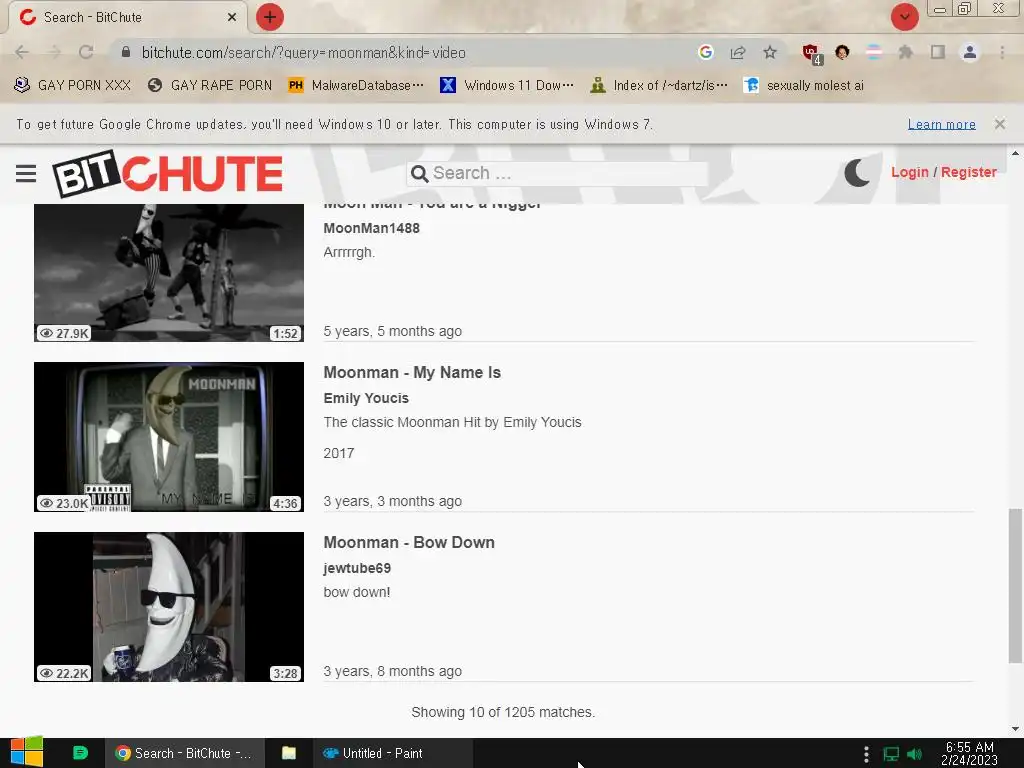The width and height of the screenshot is (1024, 768).
Task: Open the uBlock shield extension icon
Action: [x=812, y=54]
